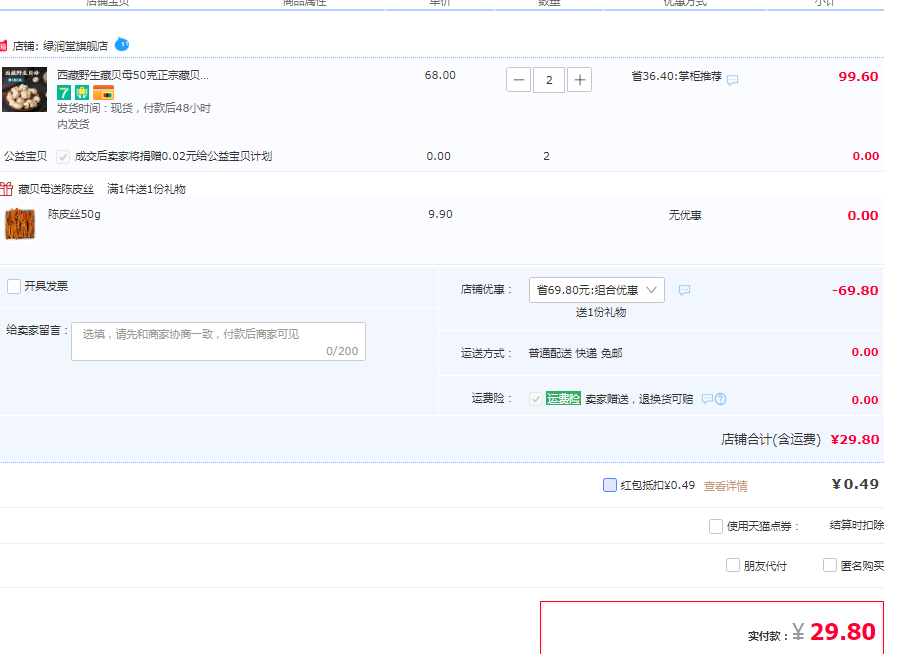Click the blue Wangwang chat icon beside 绿润堂旗舰店
903x654 pixels.
coord(122,44)
